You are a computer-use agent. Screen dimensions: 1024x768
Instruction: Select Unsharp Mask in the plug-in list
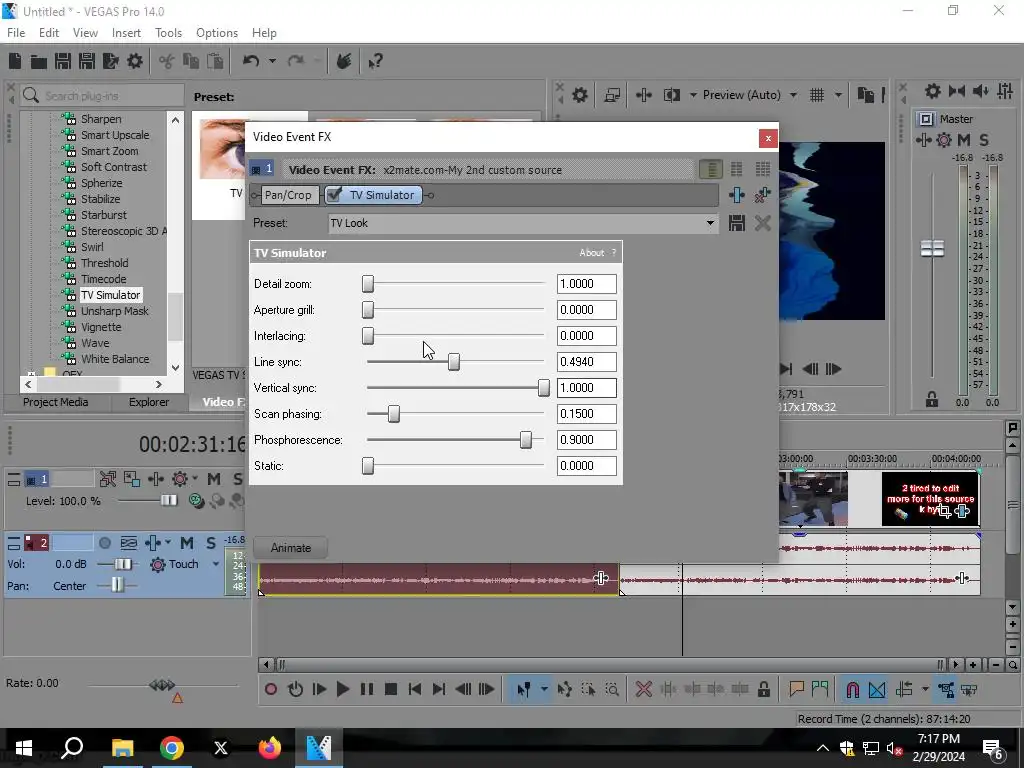click(x=115, y=311)
